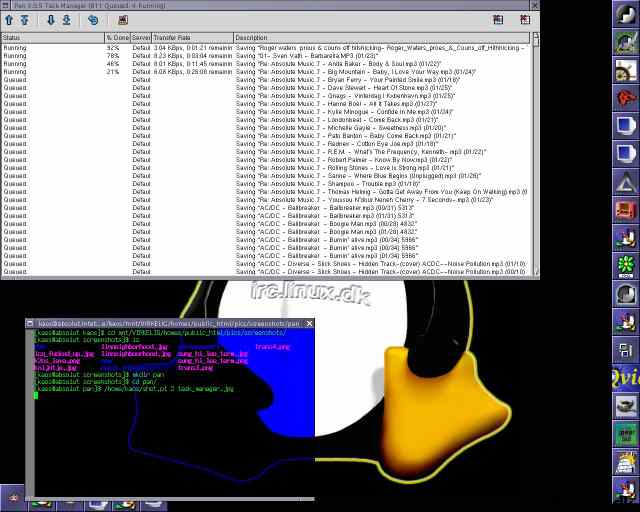The width and height of the screenshot is (640, 512).
Task: Move selected task down one position
Action: tap(51, 20)
